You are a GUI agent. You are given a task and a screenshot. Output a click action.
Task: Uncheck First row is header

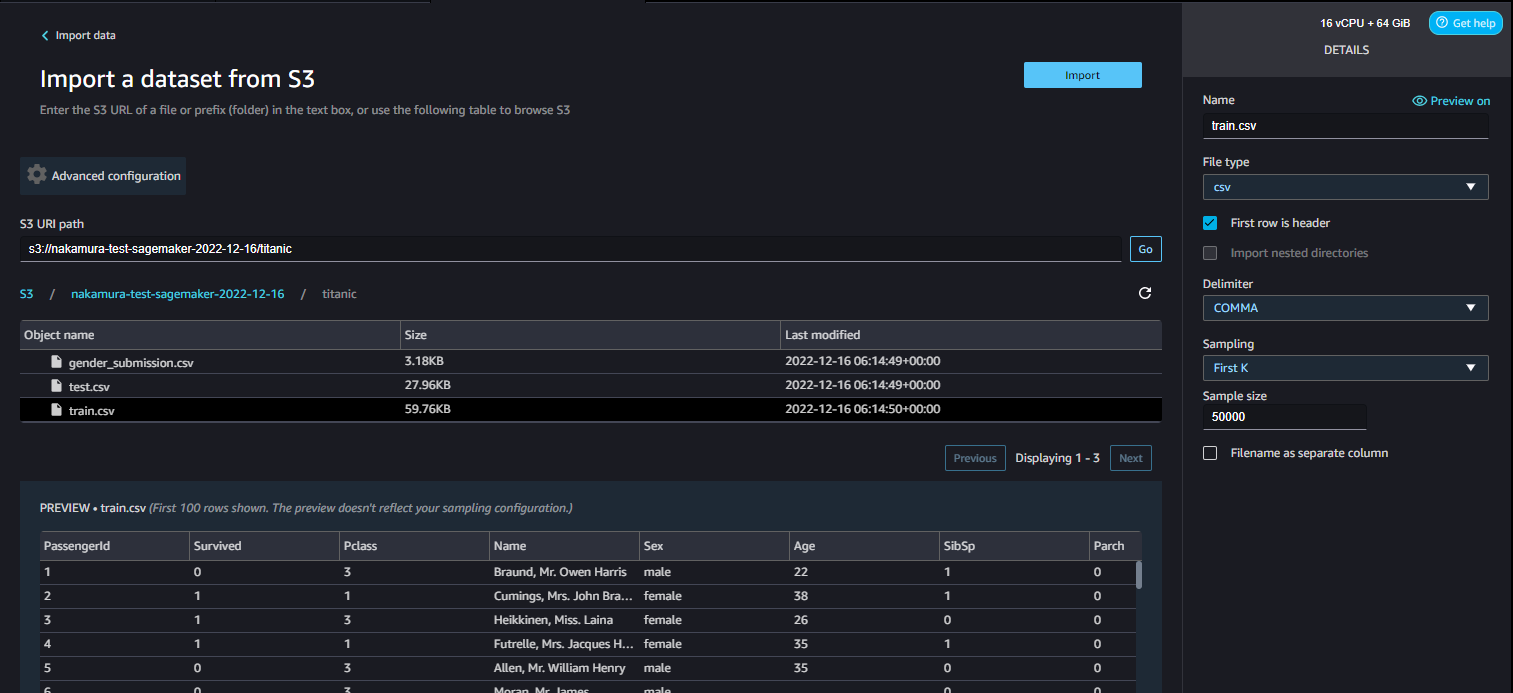1210,223
